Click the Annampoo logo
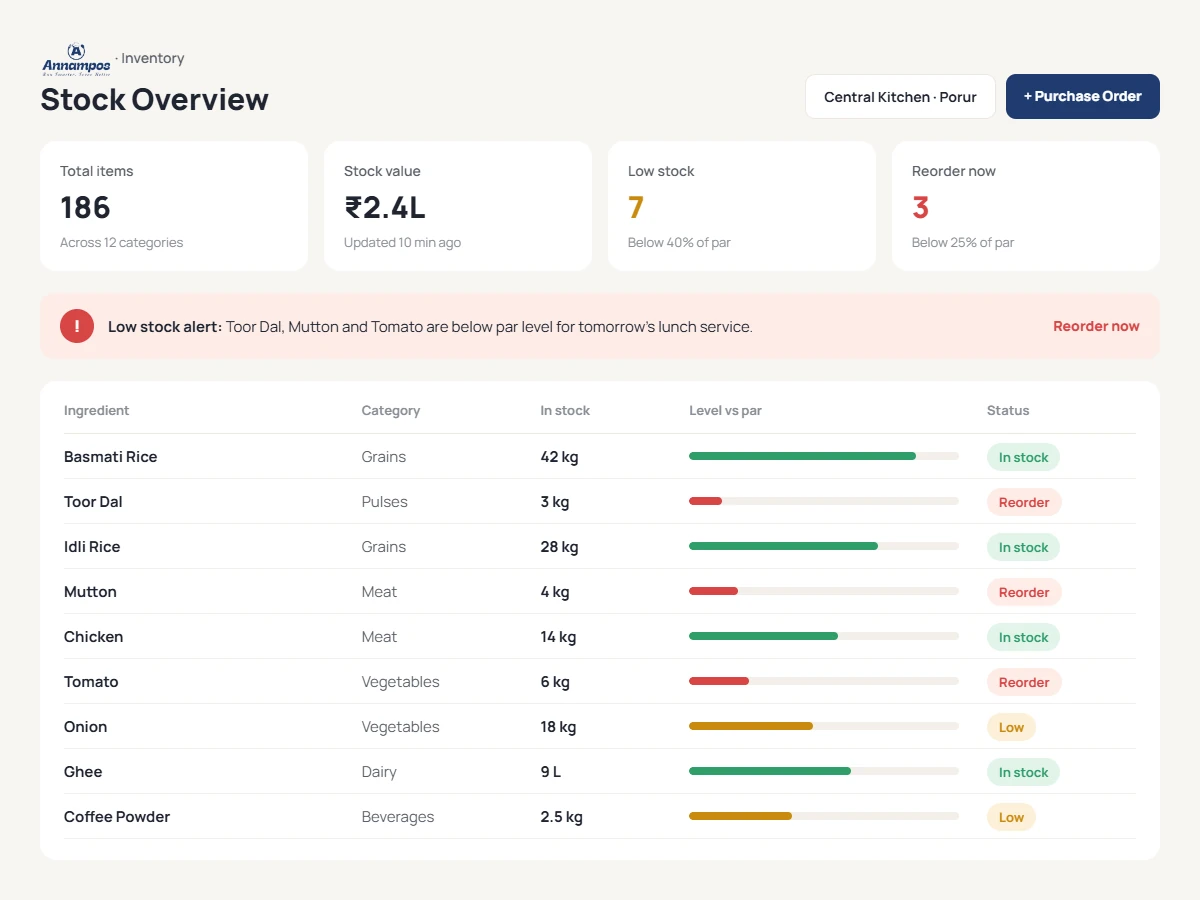This screenshot has width=1200, height=900. pos(76,59)
